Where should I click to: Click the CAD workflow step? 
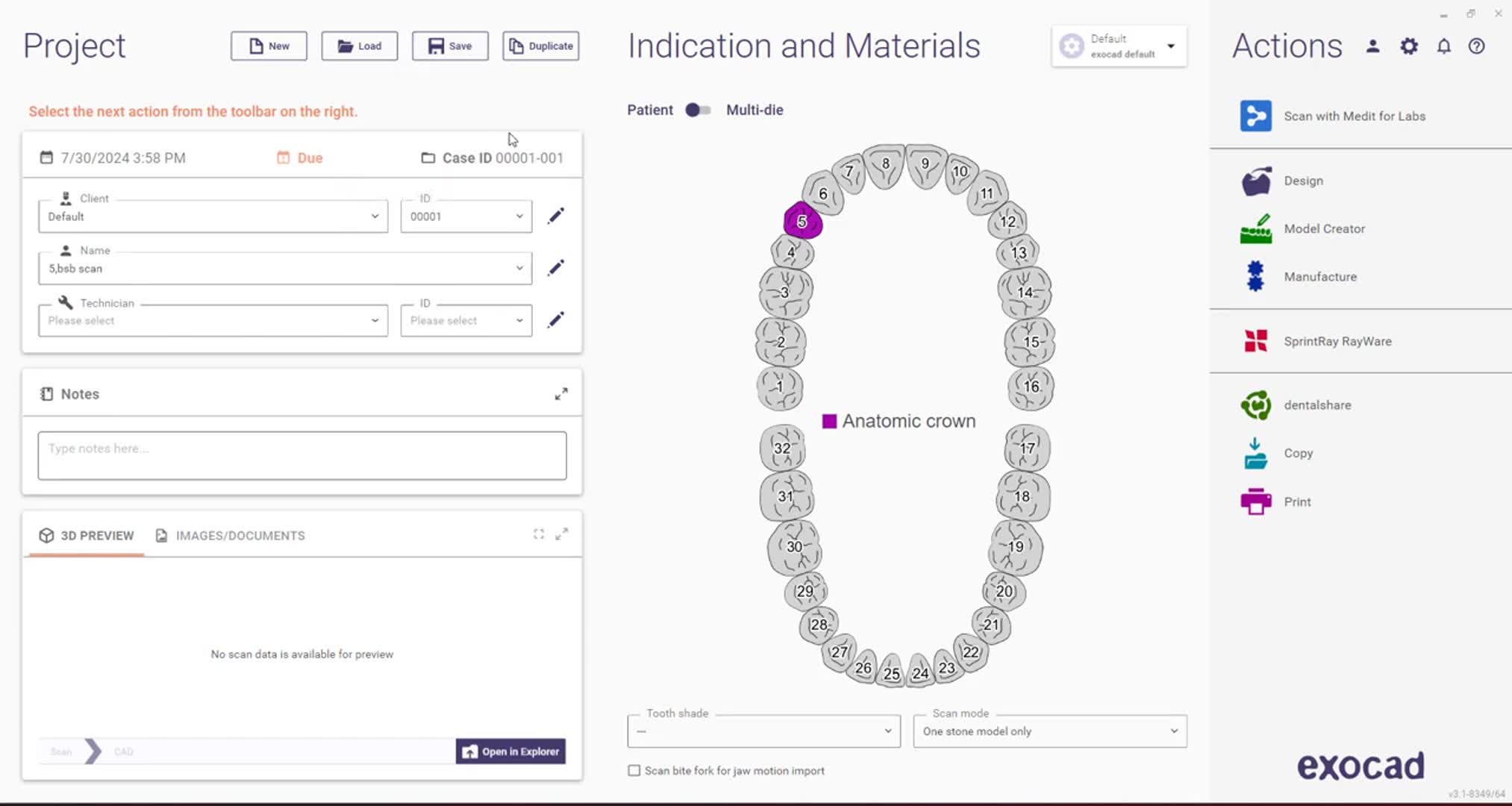tap(124, 752)
